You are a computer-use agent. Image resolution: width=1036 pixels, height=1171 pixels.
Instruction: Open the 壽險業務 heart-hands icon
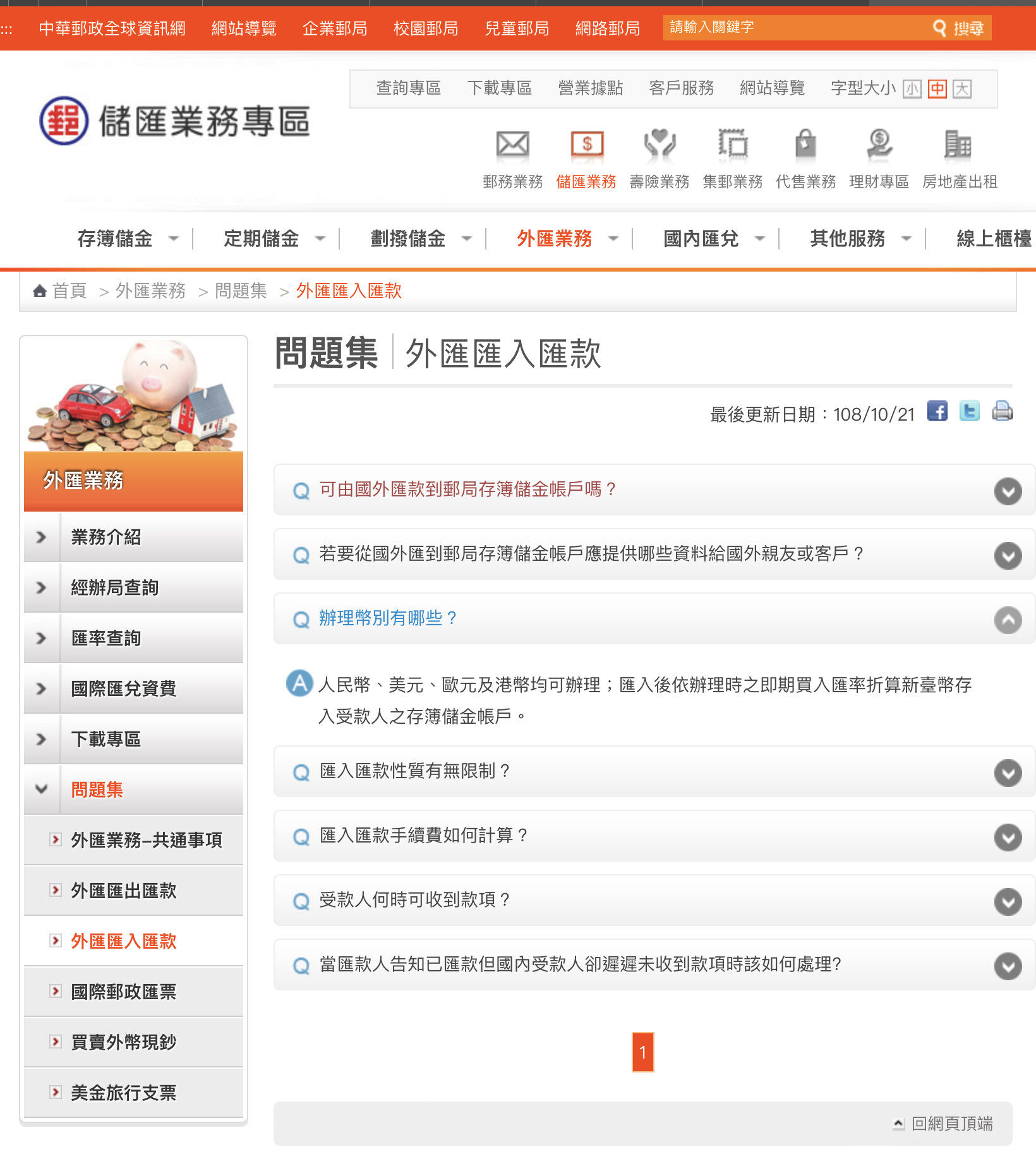(660, 144)
